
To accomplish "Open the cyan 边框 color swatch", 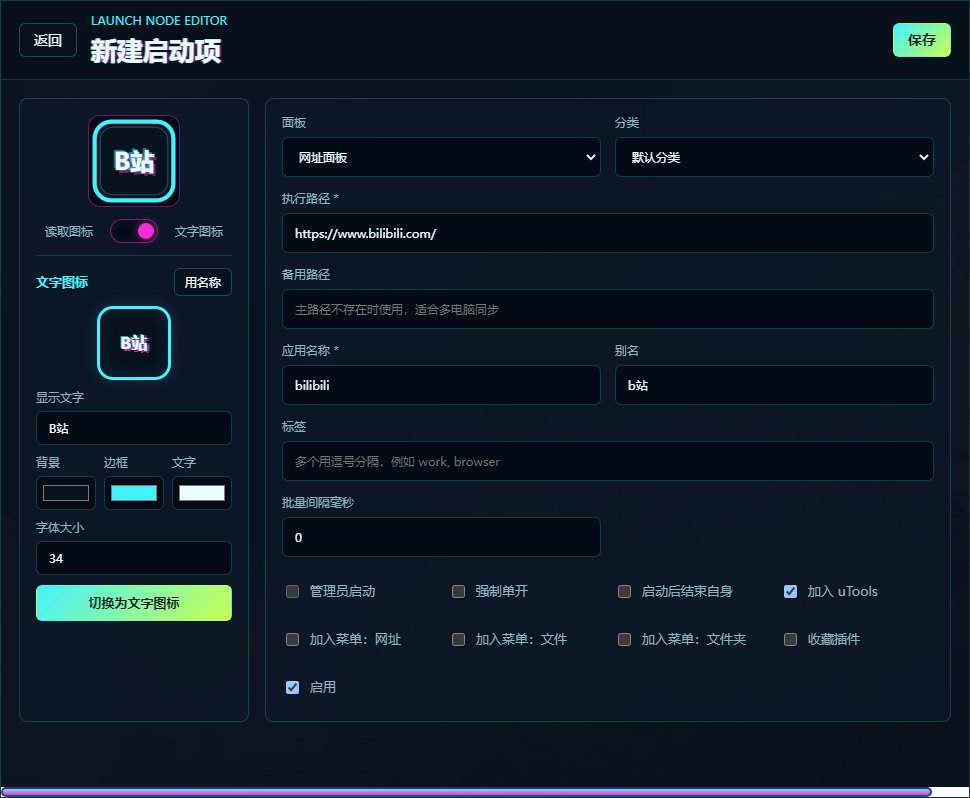I will coord(134,493).
